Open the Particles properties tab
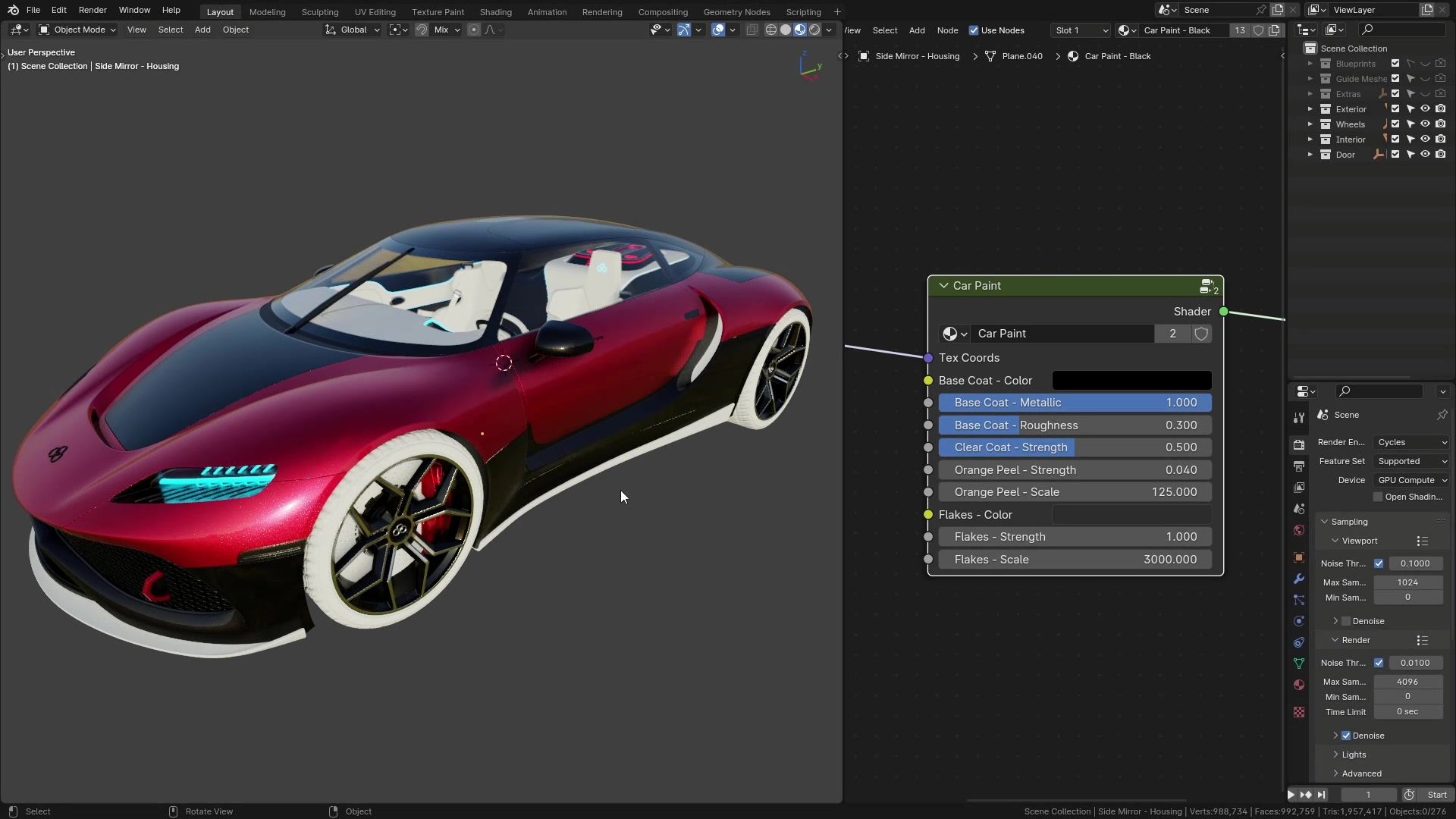This screenshot has width=1456, height=819. coord(1299,600)
